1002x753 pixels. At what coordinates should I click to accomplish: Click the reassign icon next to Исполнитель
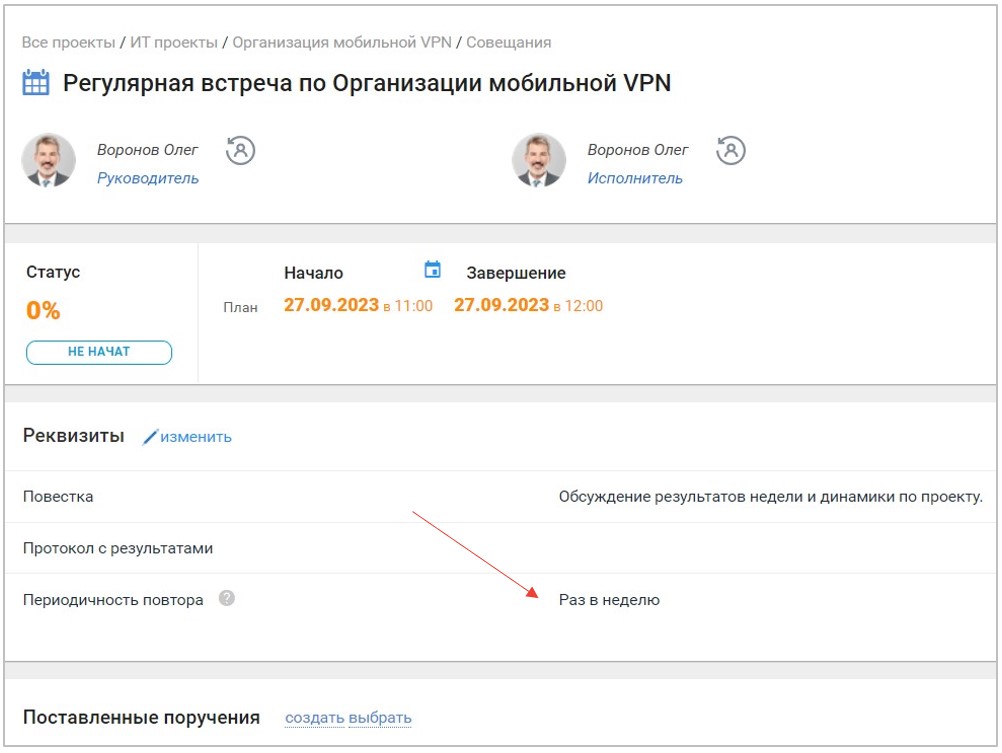pyautogui.click(x=731, y=150)
